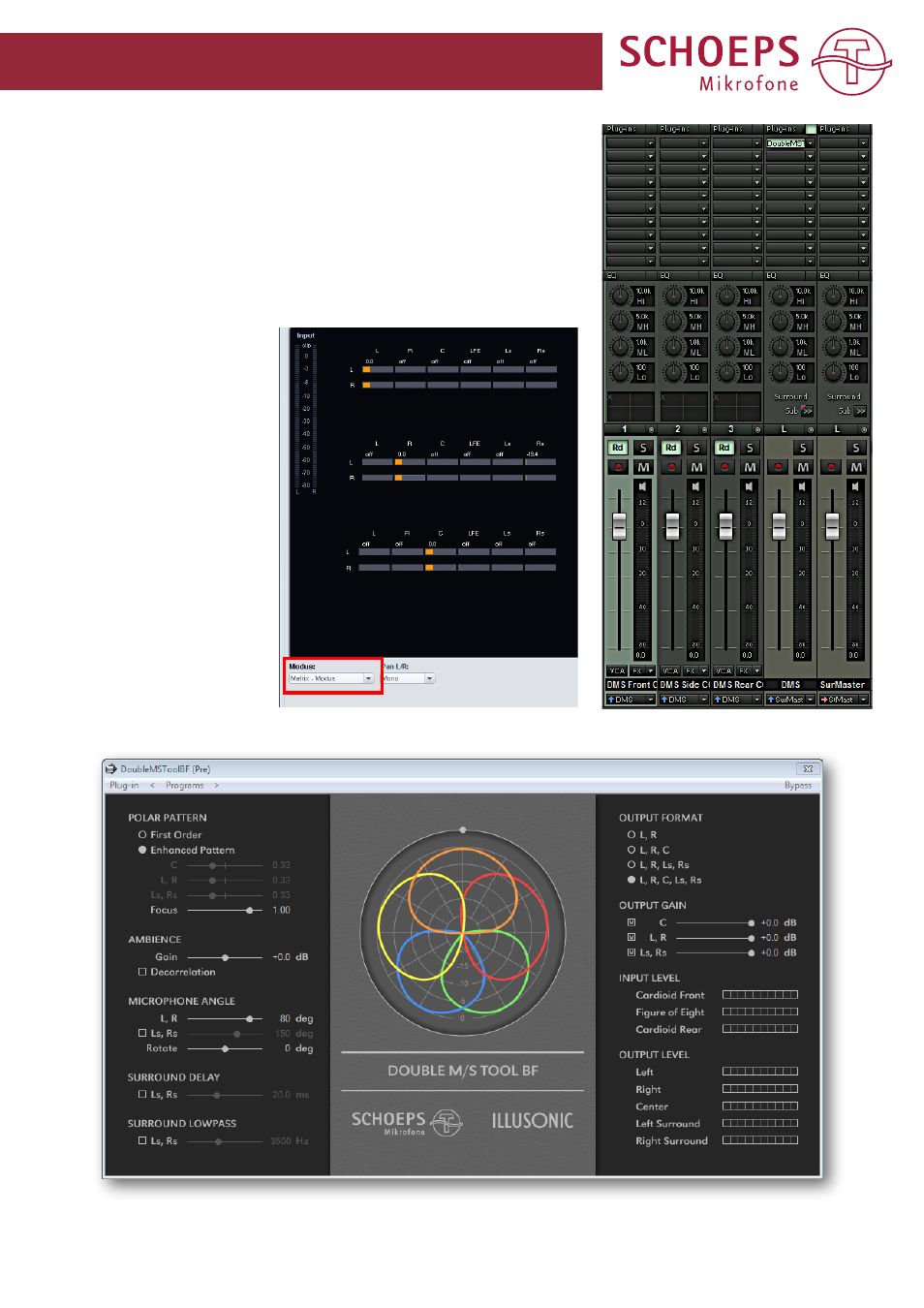
Task: Mute the DMS Rear channel
Action: click(750, 467)
